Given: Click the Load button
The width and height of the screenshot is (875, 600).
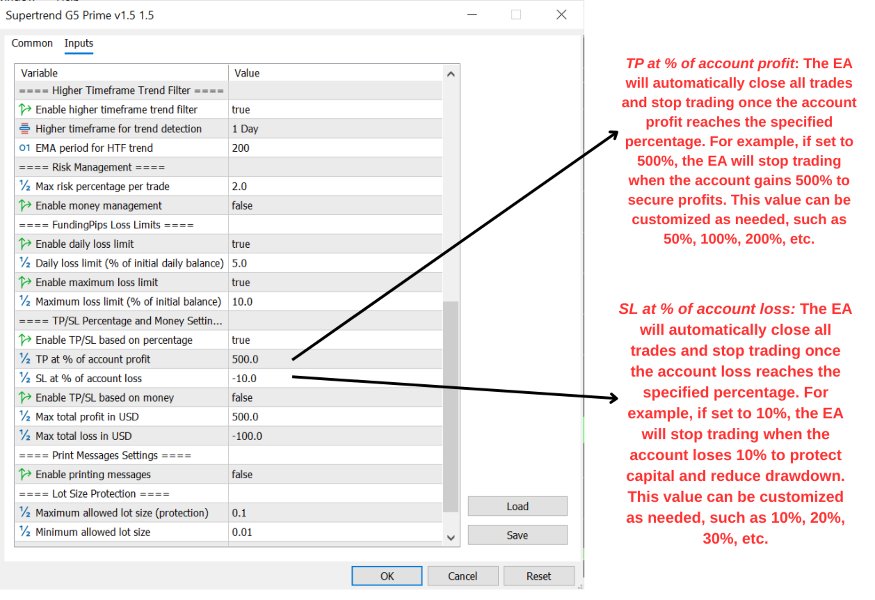Looking at the screenshot, I should (517, 506).
